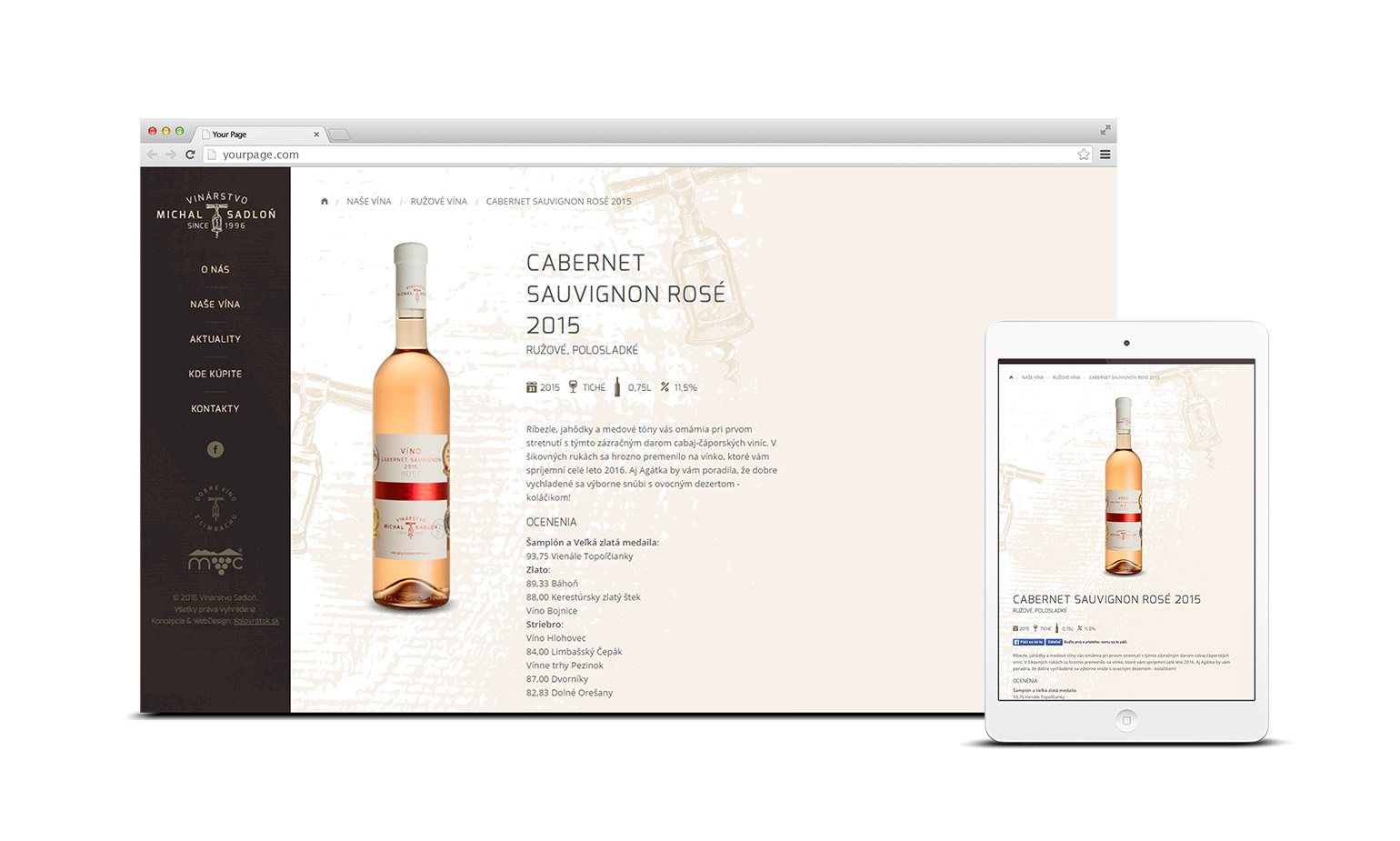Reload the page in the browser
Screen dimensions: 1400x841
point(190,155)
